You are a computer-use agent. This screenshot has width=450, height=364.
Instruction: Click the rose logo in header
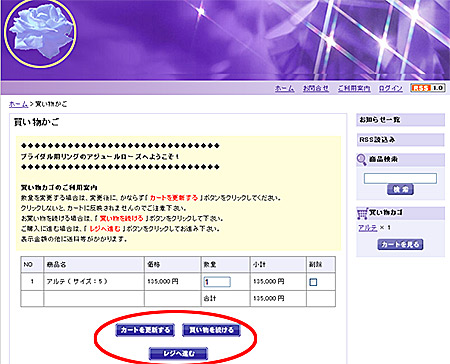click(40, 33)
